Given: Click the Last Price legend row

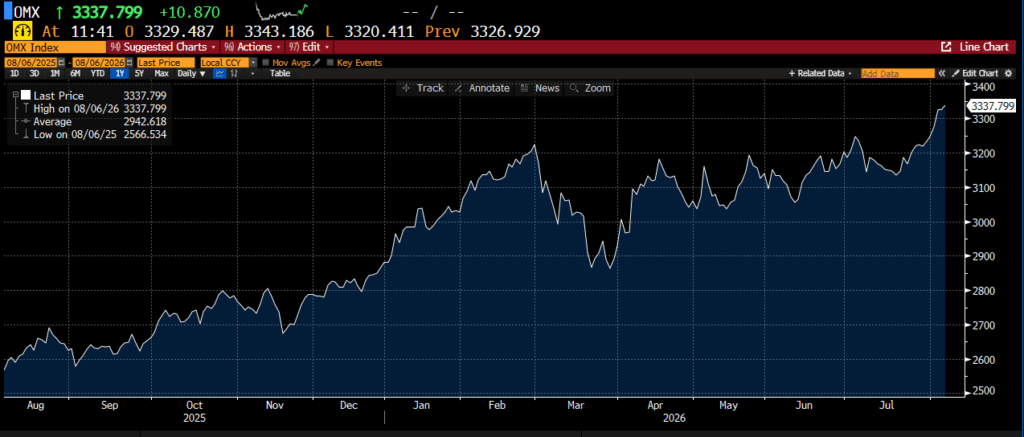Looking at the screenshot, I should (90, 95).
